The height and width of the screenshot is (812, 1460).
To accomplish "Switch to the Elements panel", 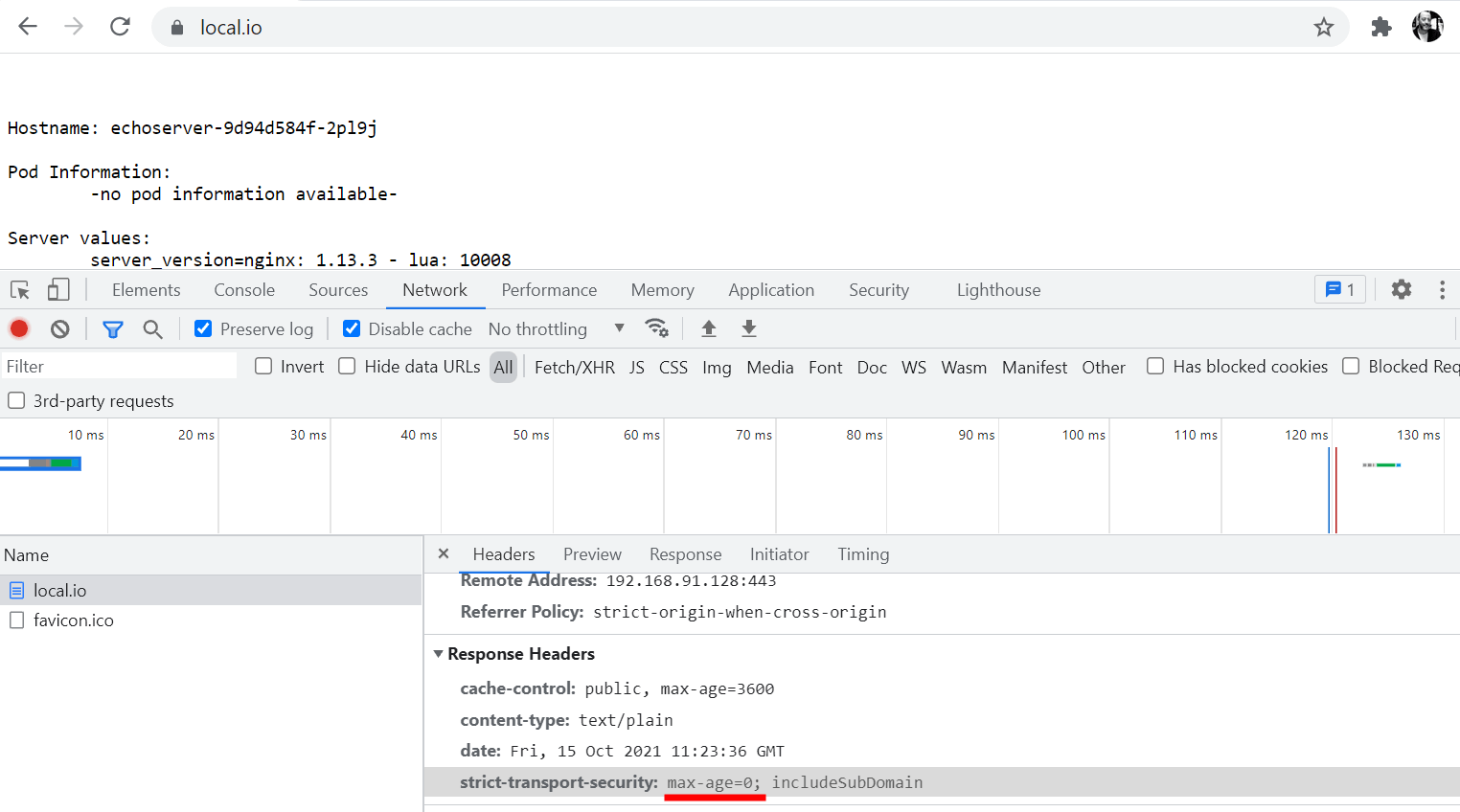I will (x=146, y=289).
